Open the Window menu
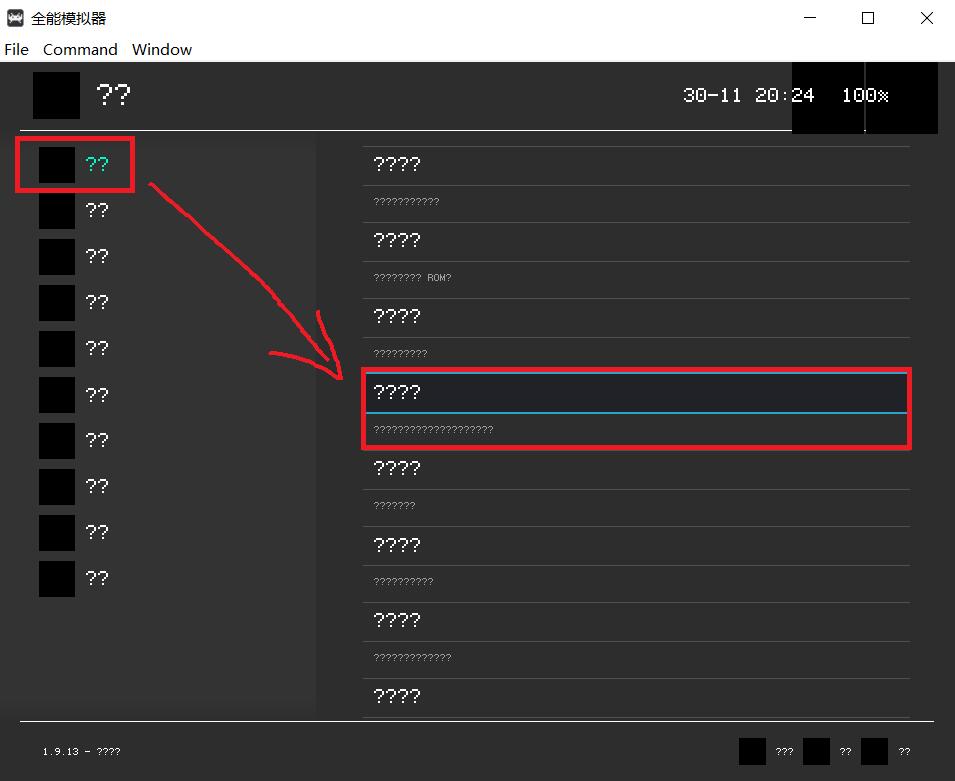955x781 pixels. (x=161, y=49)
